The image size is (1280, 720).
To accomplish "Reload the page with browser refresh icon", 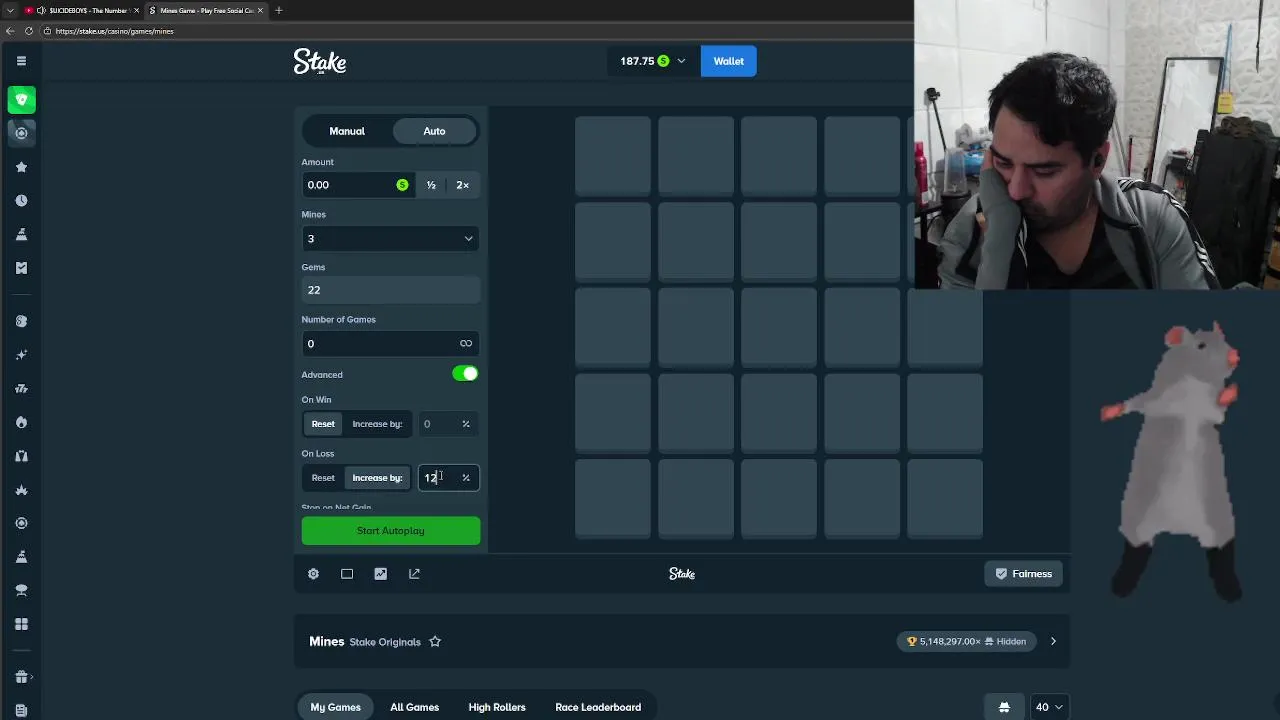I will pyautogui.click(x=29, y=31).
